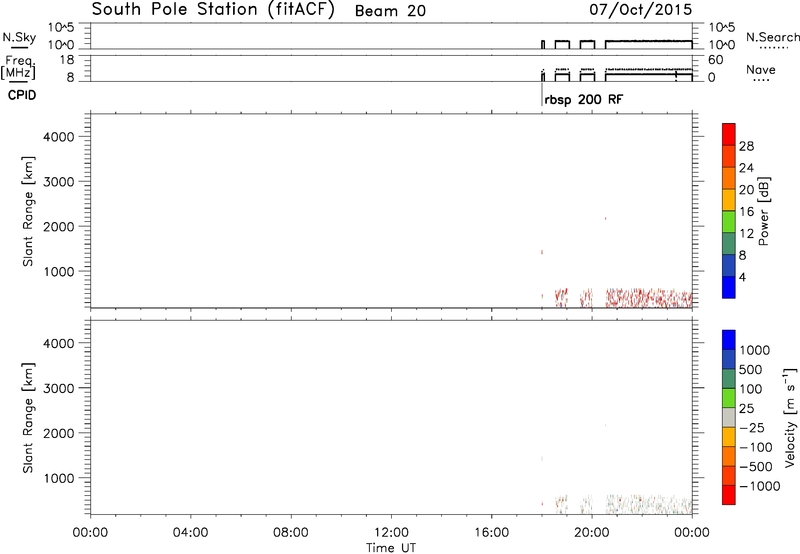Click the 1000 tick of the power panel
The height and width of the screenshot is (554, 800).
coord(58,271)
